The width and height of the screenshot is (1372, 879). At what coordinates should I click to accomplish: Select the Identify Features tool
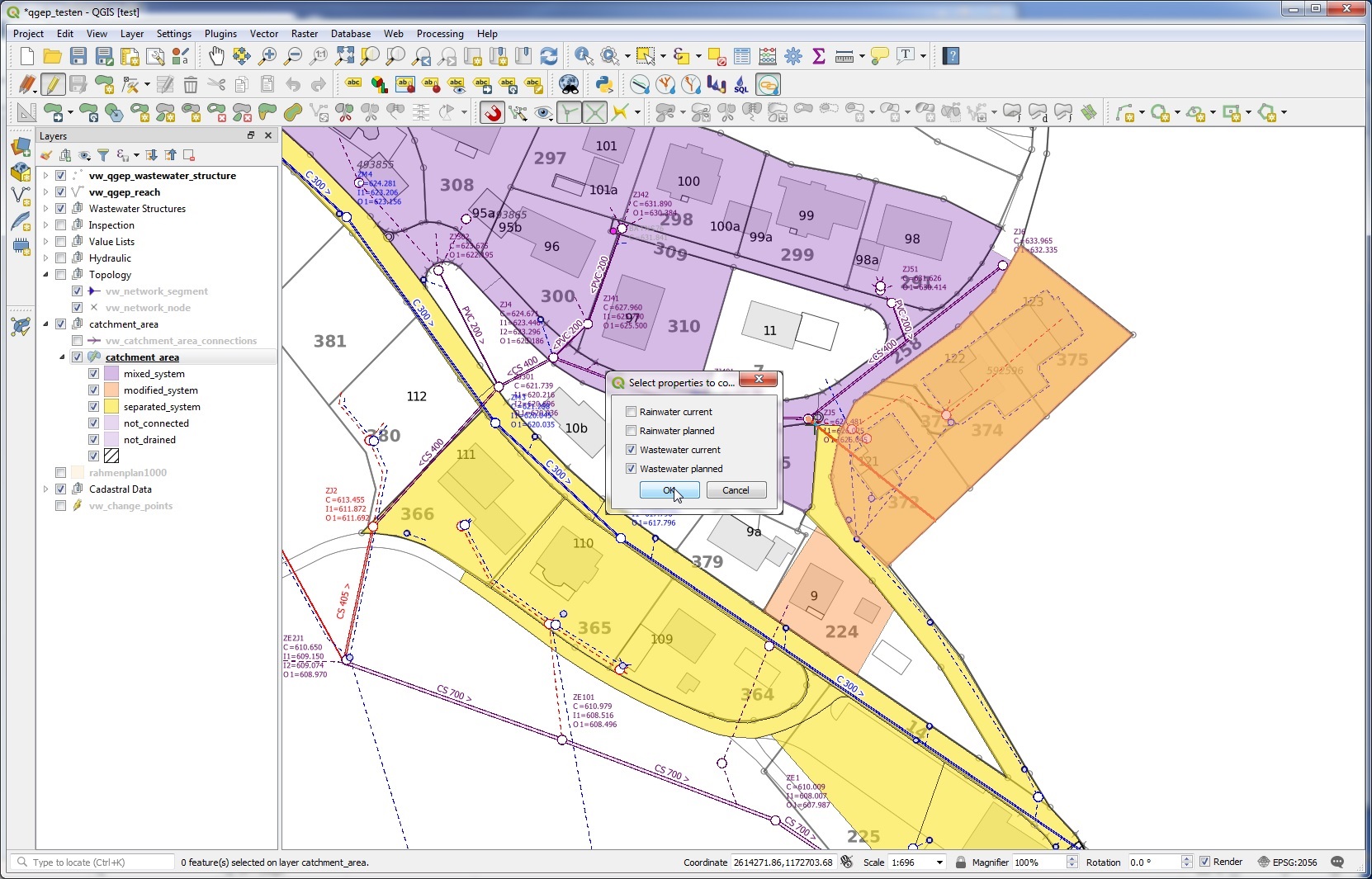point(584,56)
